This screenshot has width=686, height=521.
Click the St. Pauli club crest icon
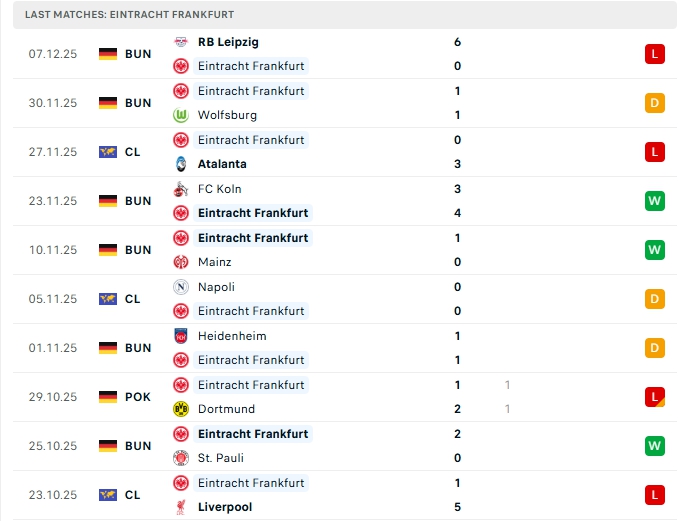click(181, 458)
